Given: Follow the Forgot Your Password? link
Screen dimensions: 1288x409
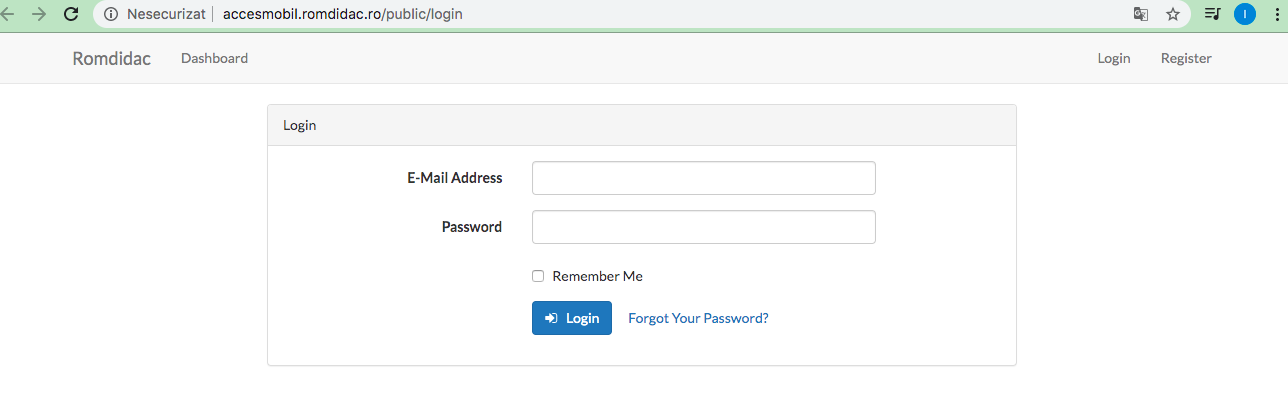Looking at the screenshot, I should click(x=698, y=318).
